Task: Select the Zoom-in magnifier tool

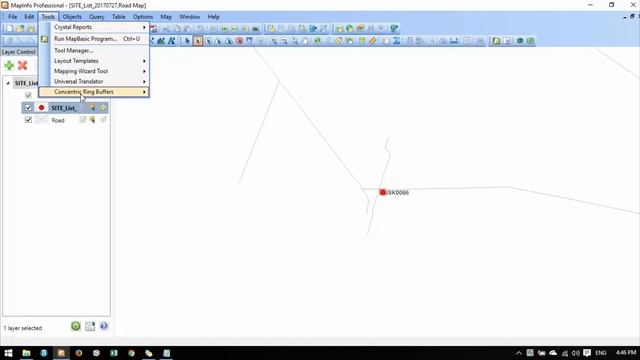Action: point(274,41)
